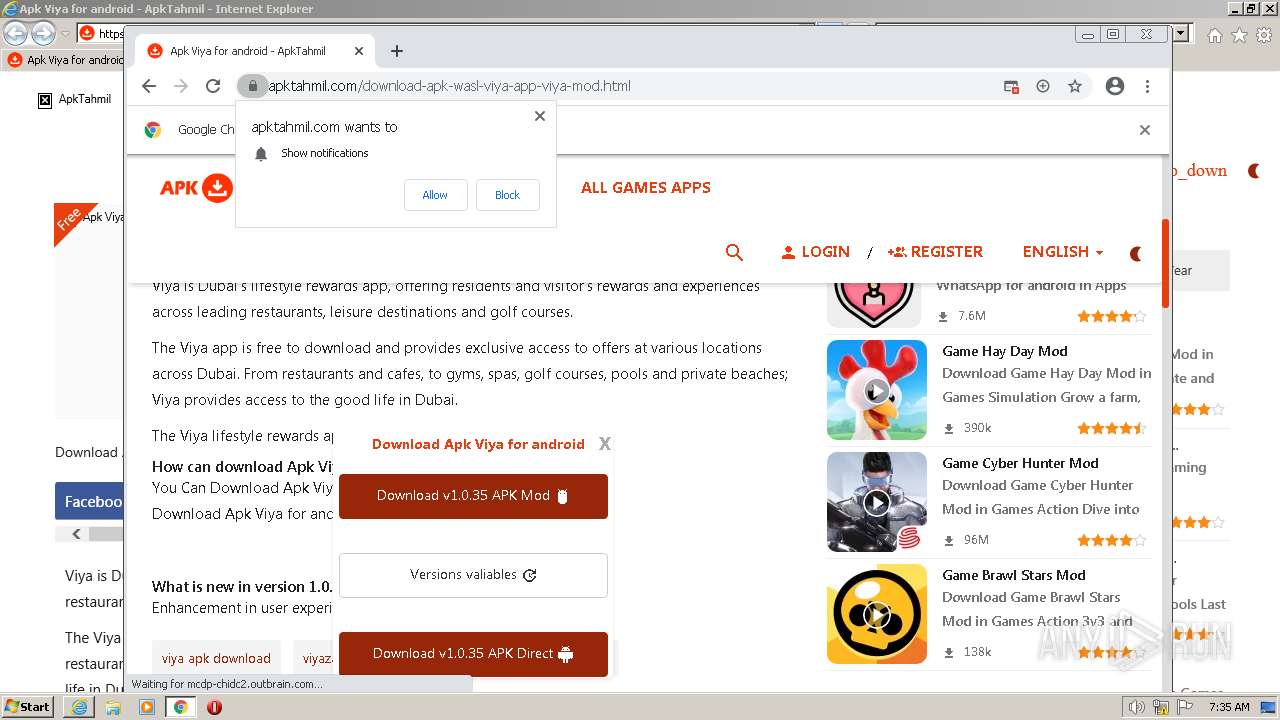Switch to Chrome from the taskbar
Viewport: 1280px width, 720px height.
click(x=180, y=707)
